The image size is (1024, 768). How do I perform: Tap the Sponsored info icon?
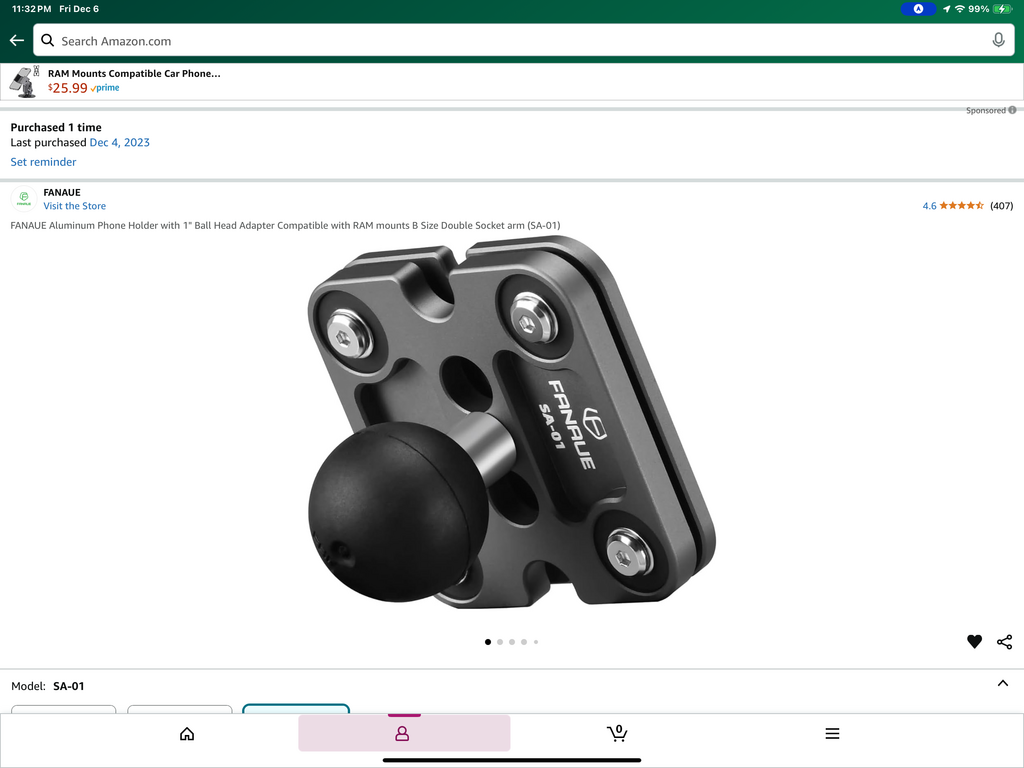[x=1012, y=110]
